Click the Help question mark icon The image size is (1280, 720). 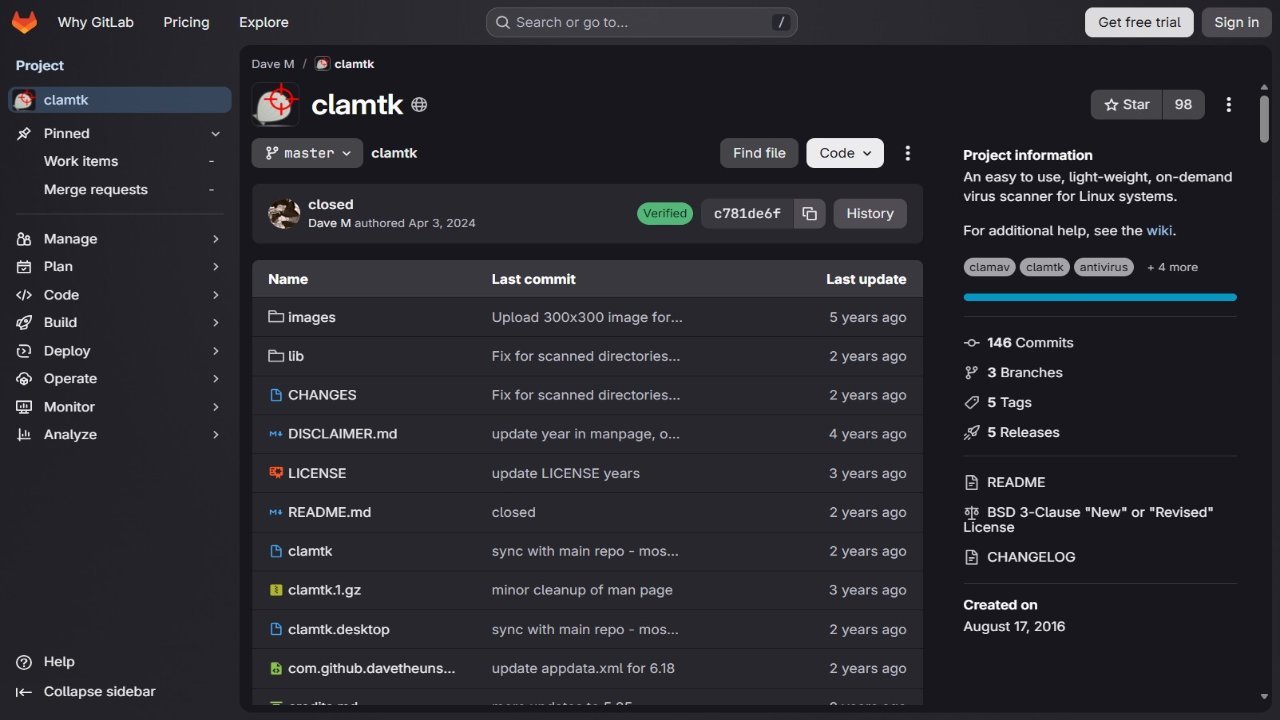tap(24, 662)
